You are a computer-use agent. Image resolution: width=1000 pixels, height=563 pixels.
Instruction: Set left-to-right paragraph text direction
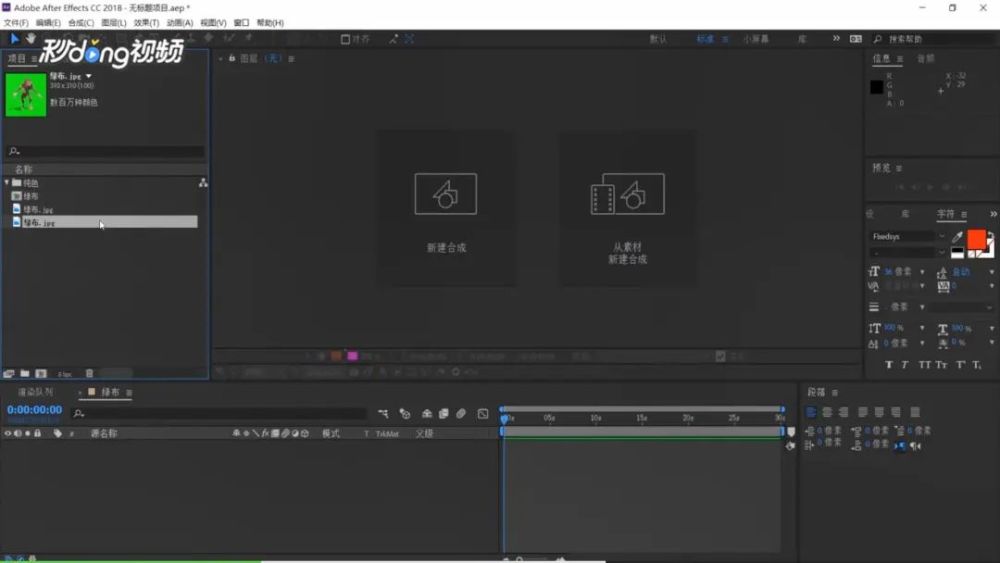point(899,446)
